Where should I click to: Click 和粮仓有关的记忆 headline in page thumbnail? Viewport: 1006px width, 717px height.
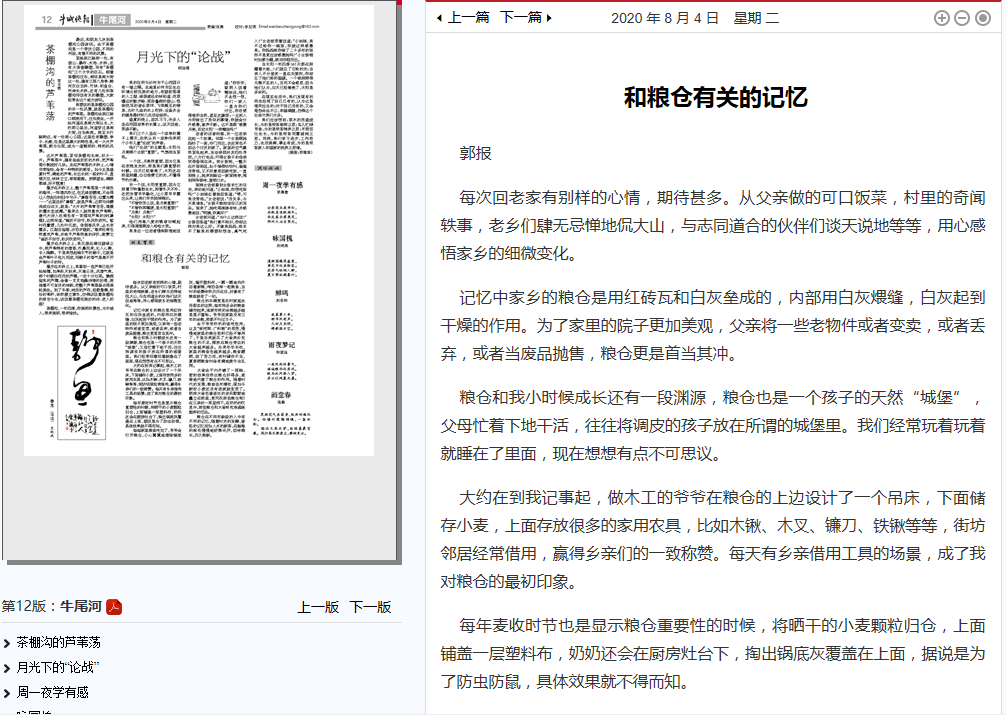pyautogui.click(x=185, y=258)
